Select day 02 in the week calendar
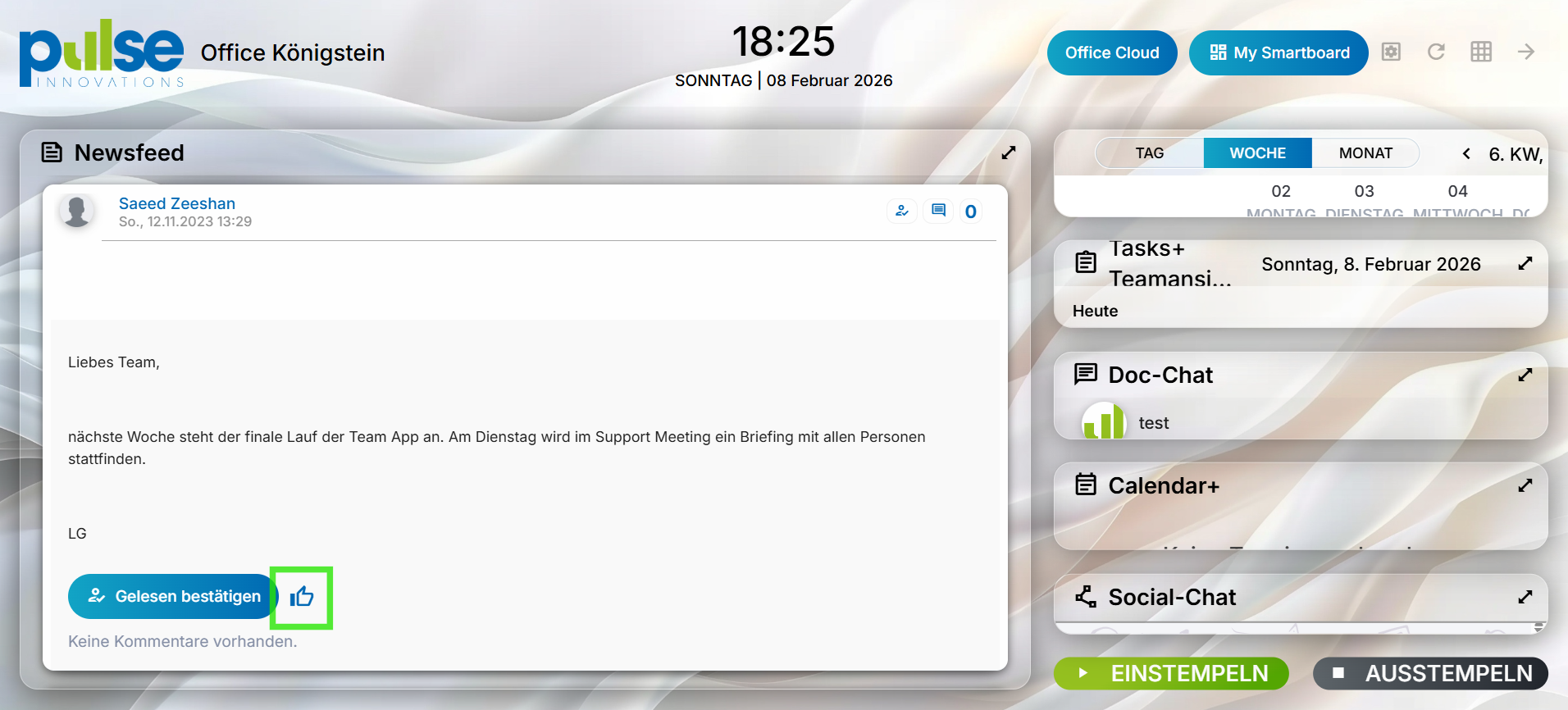Screen dimensions: 1568x710 [1281, 191]
